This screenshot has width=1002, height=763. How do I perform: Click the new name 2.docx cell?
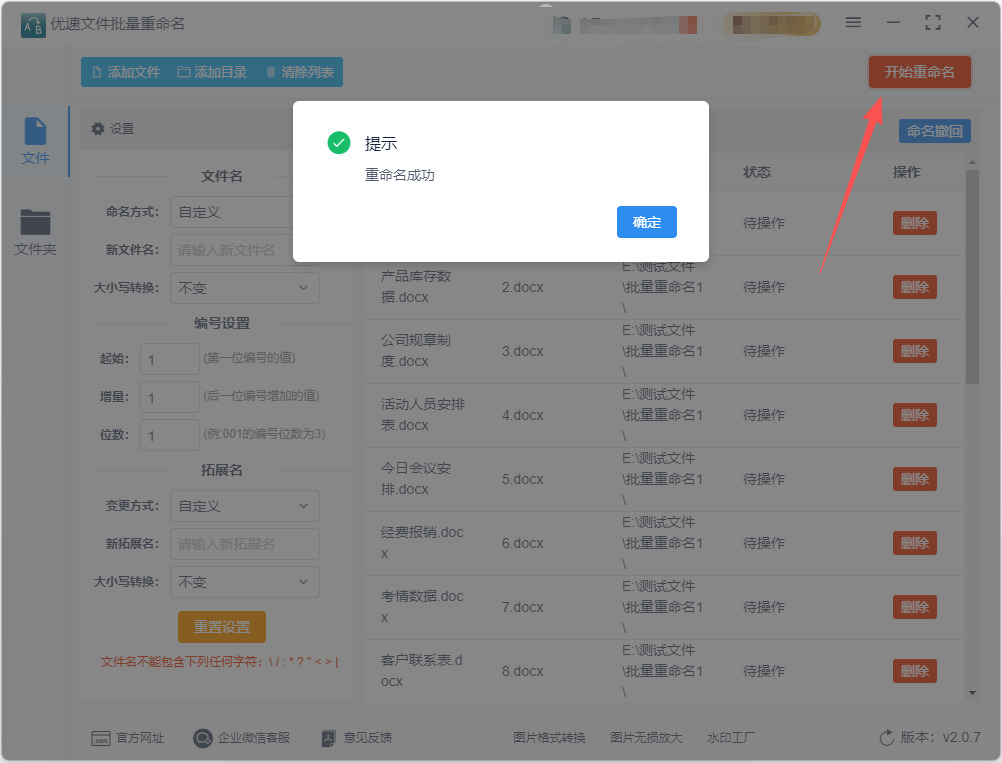(522, 288)
